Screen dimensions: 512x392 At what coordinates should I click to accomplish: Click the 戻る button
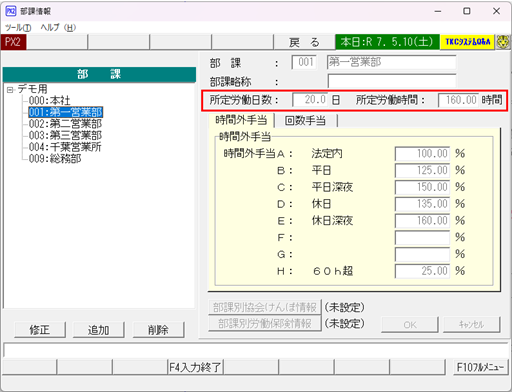pyautogui.click(x=304, y=42)
